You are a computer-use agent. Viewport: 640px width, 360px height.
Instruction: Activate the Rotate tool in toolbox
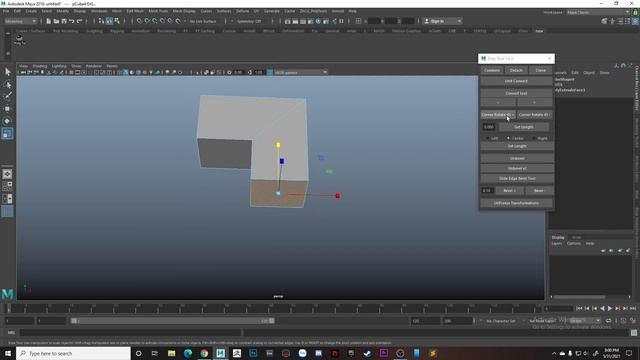tap(7, 121)
